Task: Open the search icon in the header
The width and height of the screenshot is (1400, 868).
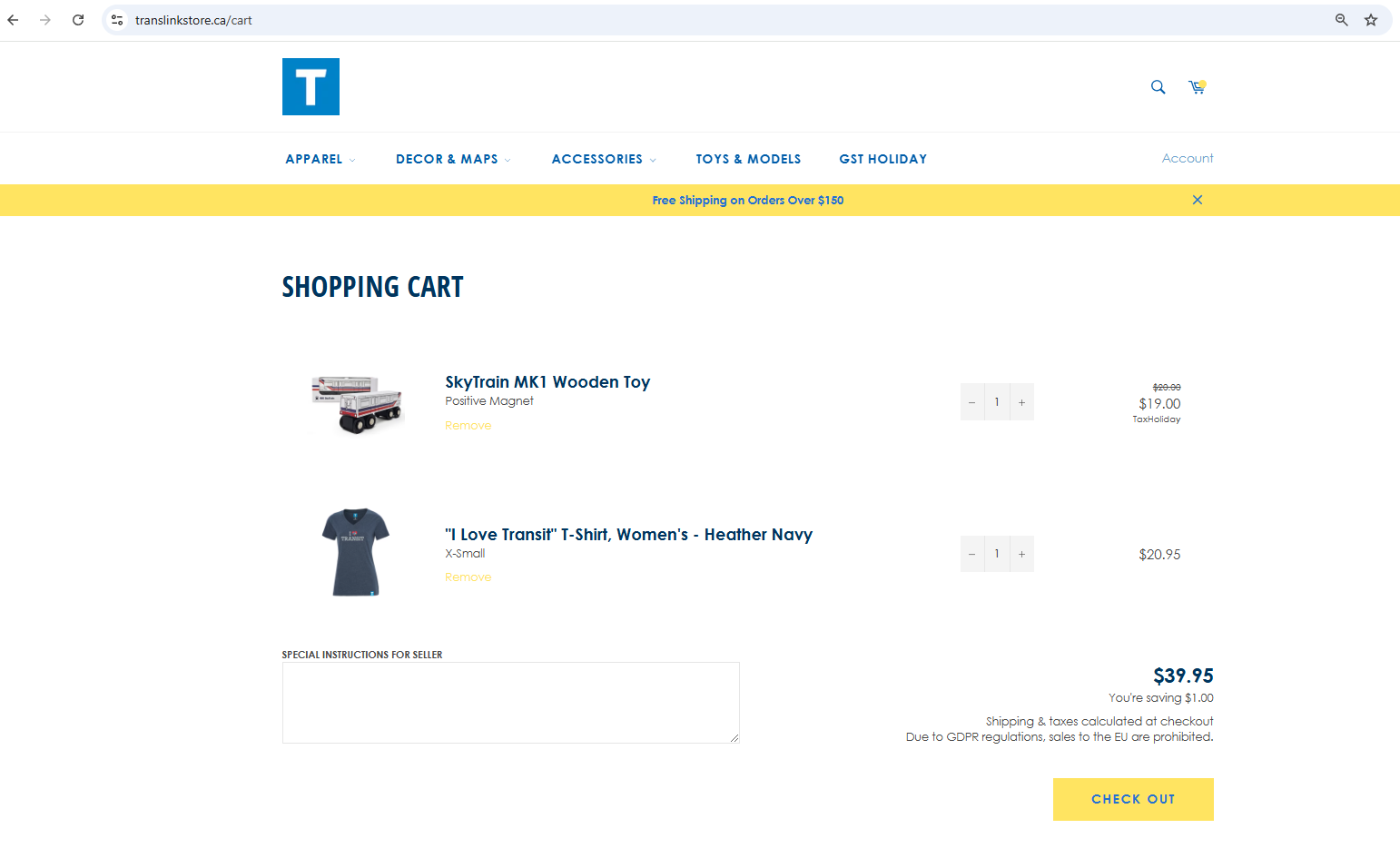Action: click(1158, 86)
